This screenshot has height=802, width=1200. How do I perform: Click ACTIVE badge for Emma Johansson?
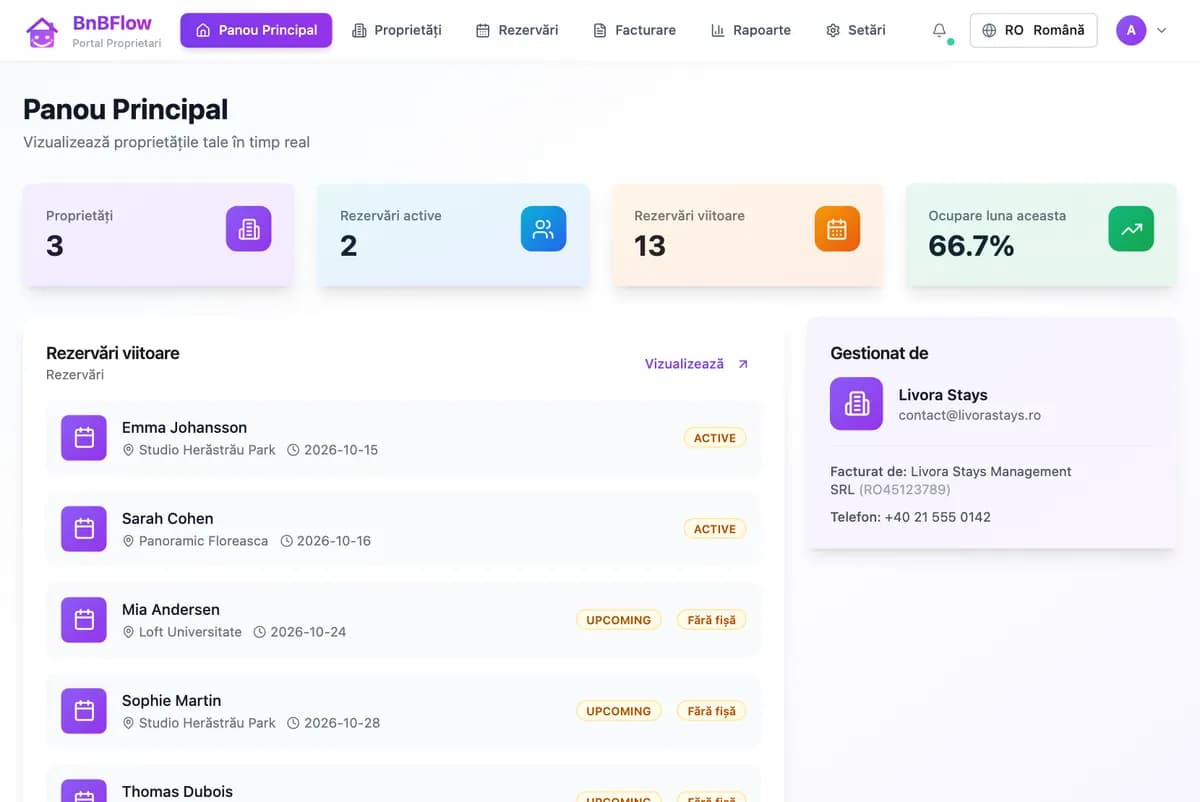pyautogui.click(x=715, y=438)
